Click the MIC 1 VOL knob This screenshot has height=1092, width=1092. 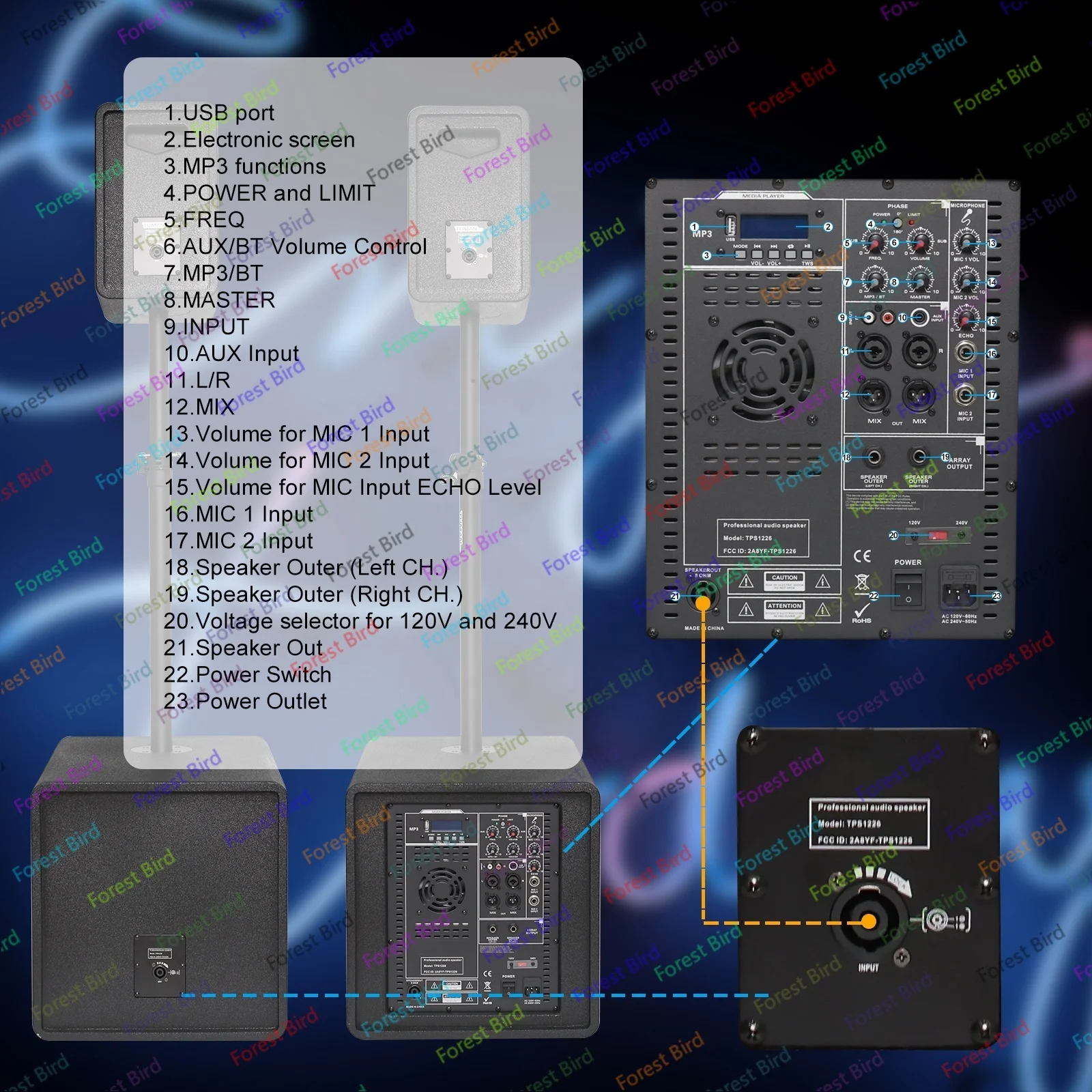click(x=966, y=242)
